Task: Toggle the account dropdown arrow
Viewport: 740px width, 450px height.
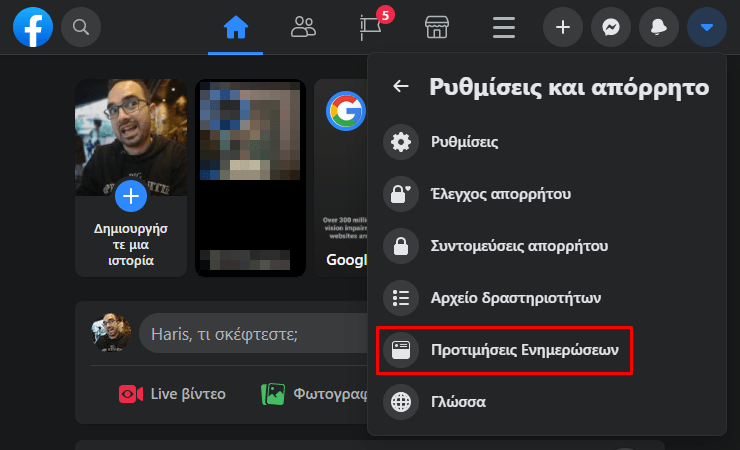Action: tap(706, 27)
